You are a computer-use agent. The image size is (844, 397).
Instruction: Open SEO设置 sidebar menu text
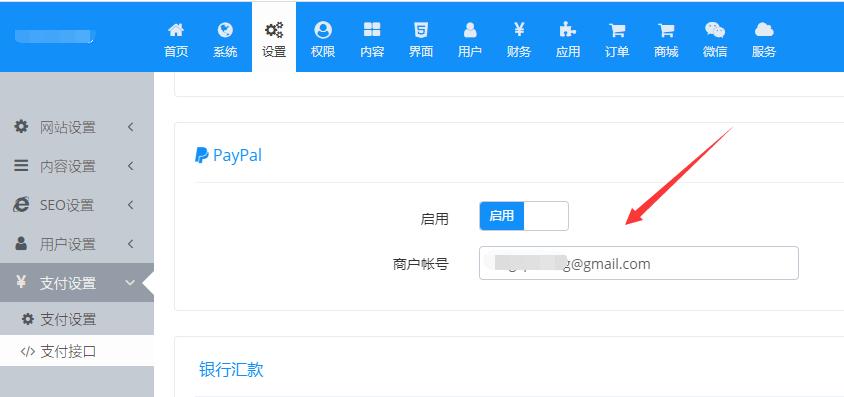(x=67, y=205)
